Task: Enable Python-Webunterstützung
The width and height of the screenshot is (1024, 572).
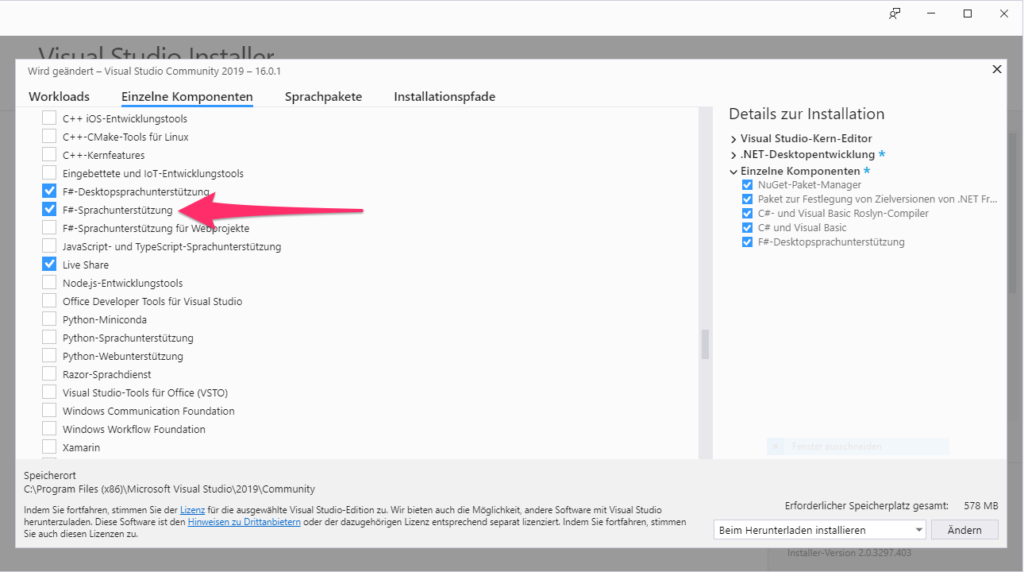Action: pos(49,356)
